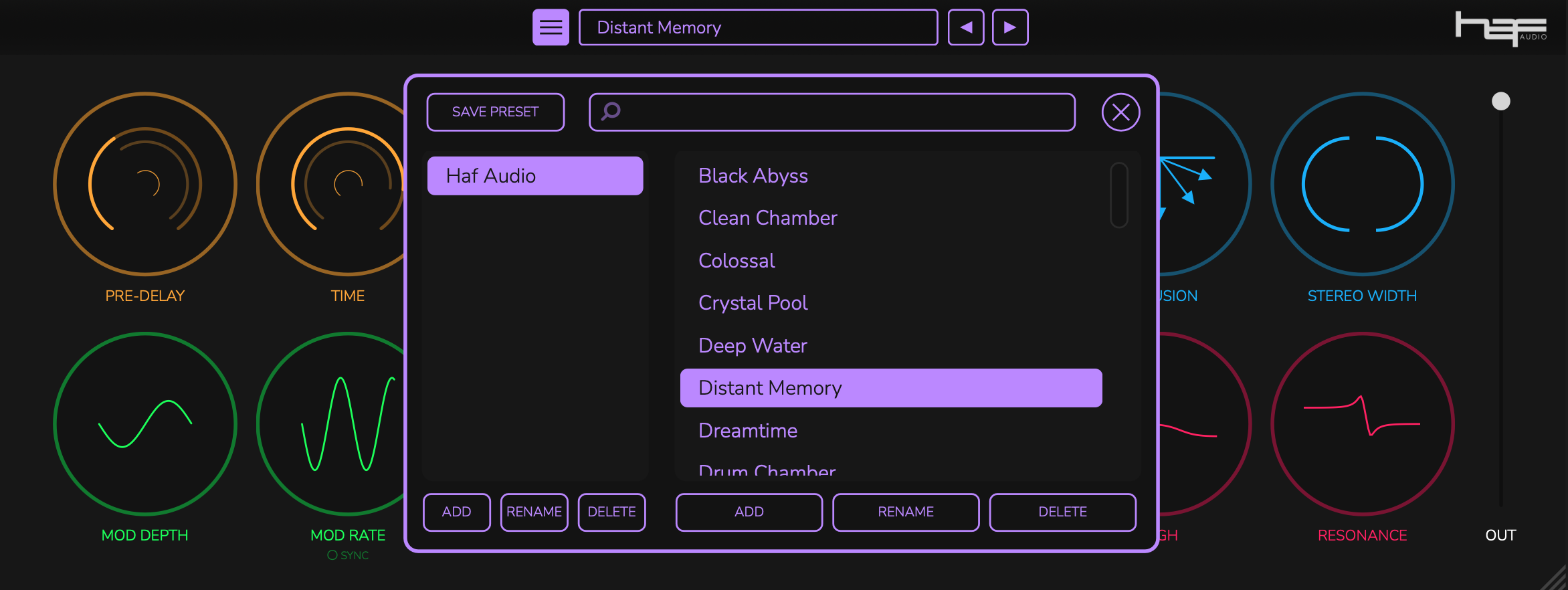Open the Distant Memory preset name box
Screen dimensions: 1568x590
[x=757, y=27]
